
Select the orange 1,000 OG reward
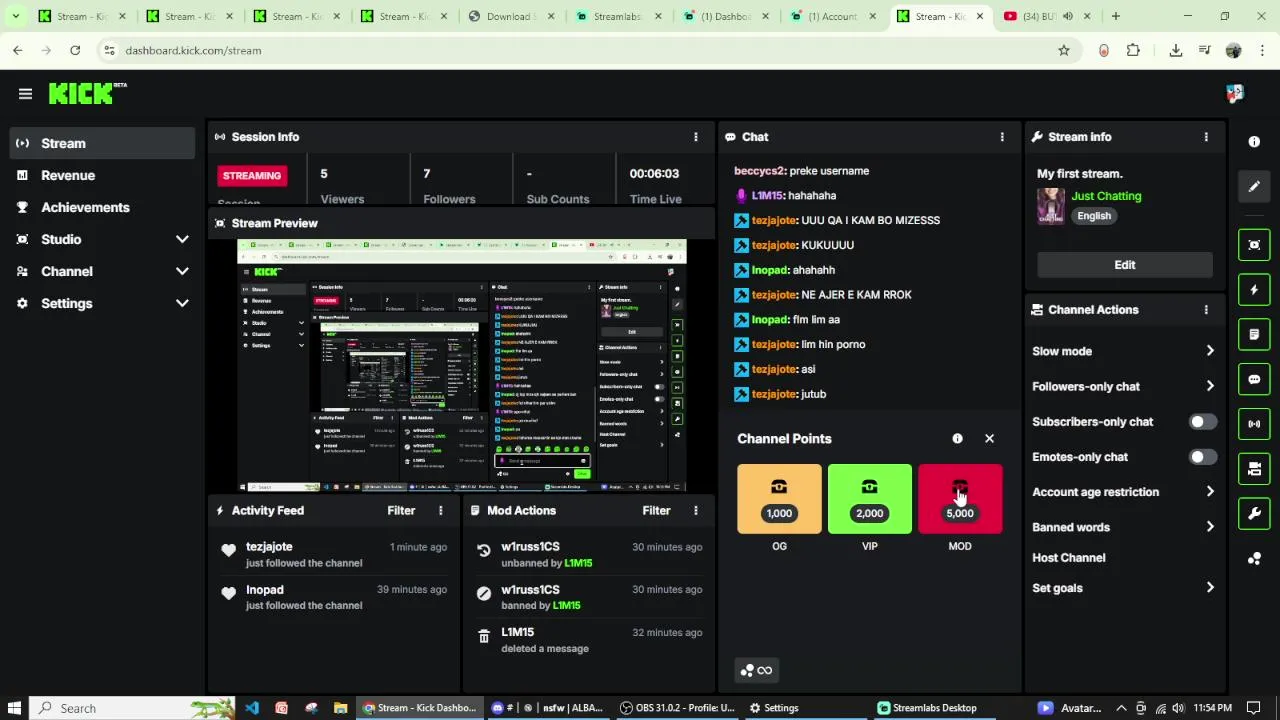click(779, 499)
